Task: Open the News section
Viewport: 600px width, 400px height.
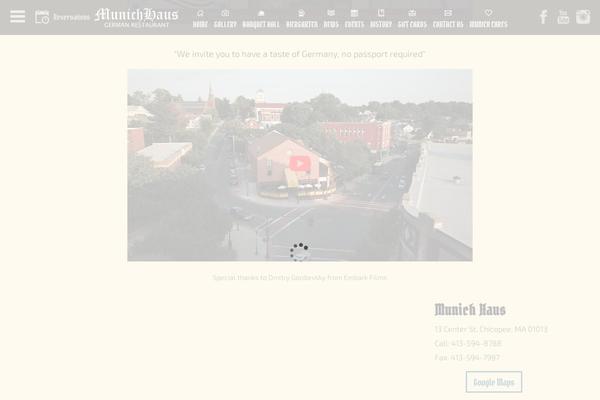Action: [x=331, y=19]
